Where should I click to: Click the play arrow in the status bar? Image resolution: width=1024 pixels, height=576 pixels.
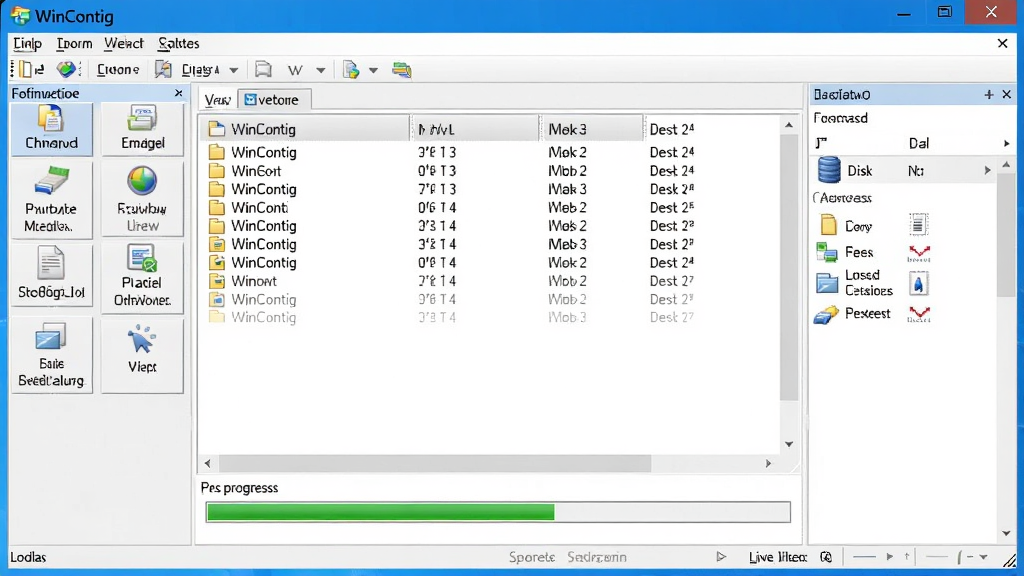click(x=721, y=557)
